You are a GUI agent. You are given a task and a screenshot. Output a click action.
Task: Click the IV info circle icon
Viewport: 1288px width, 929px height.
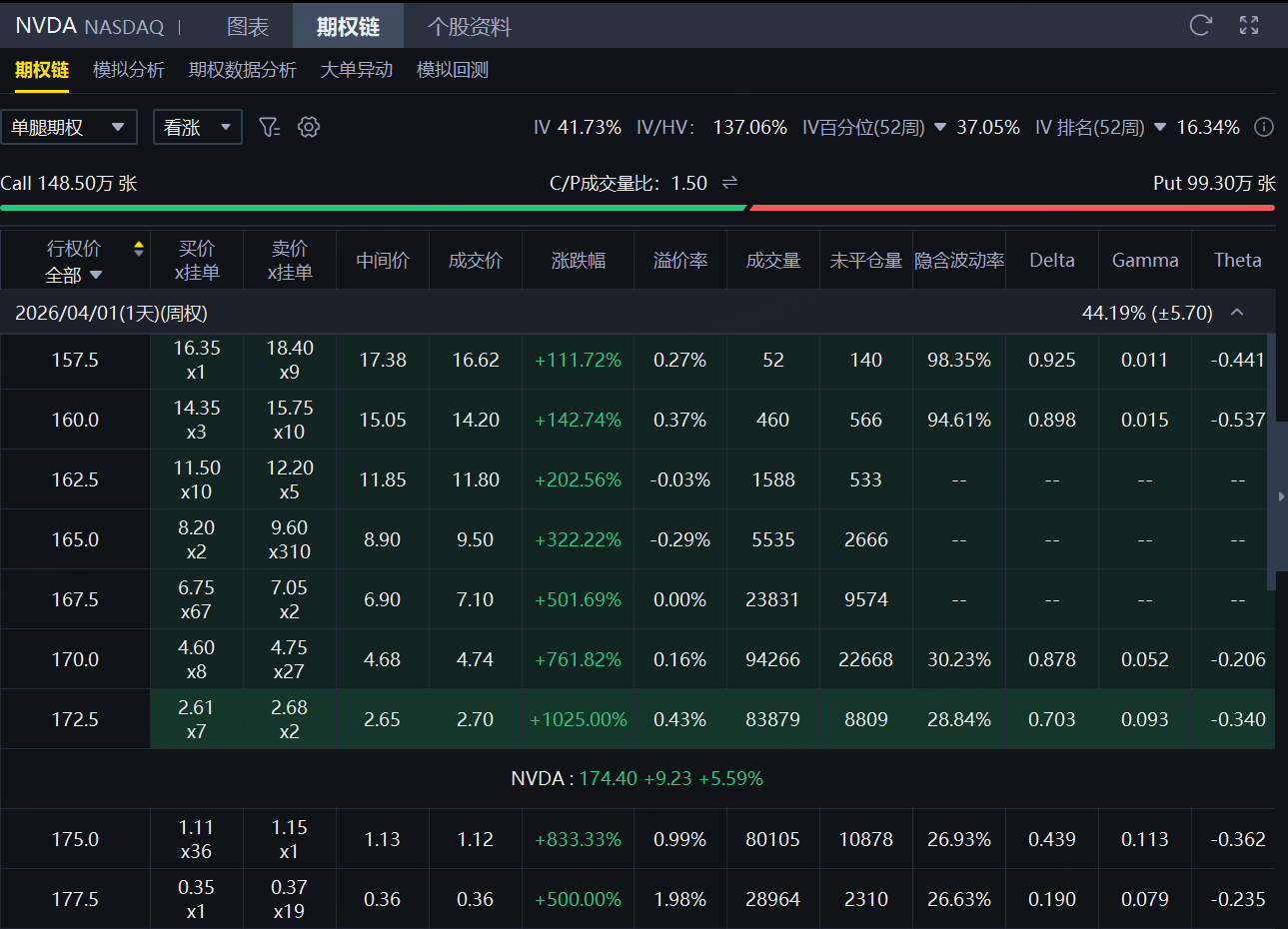click(1264, 127)
